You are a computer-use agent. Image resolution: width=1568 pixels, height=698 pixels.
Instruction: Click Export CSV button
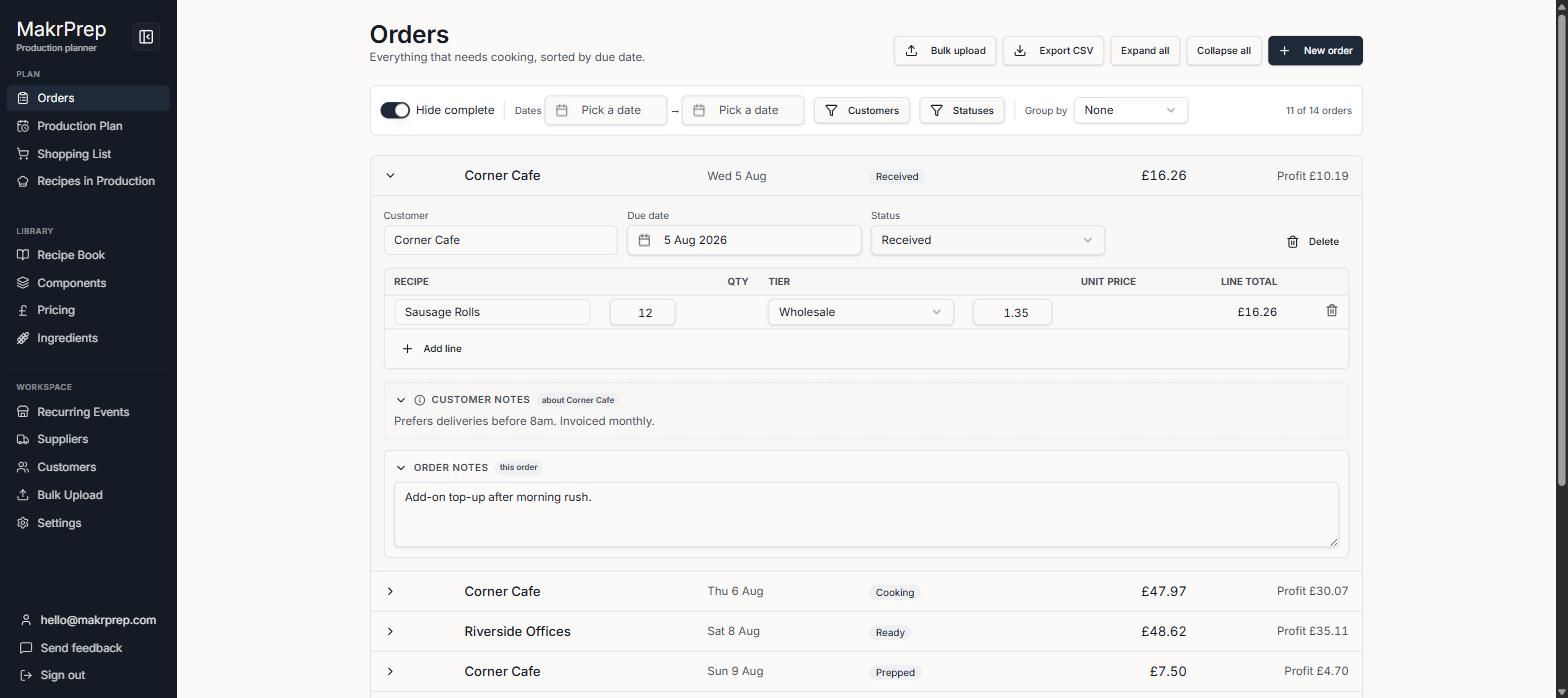1053,51
